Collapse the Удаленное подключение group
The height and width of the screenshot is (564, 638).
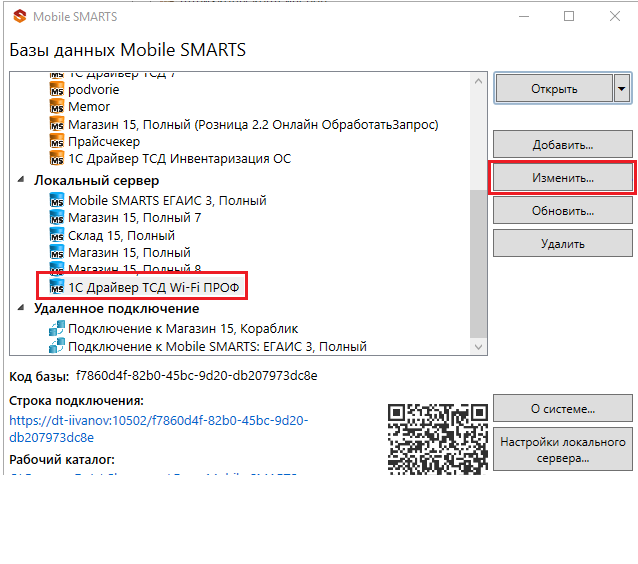click(21, 308)
